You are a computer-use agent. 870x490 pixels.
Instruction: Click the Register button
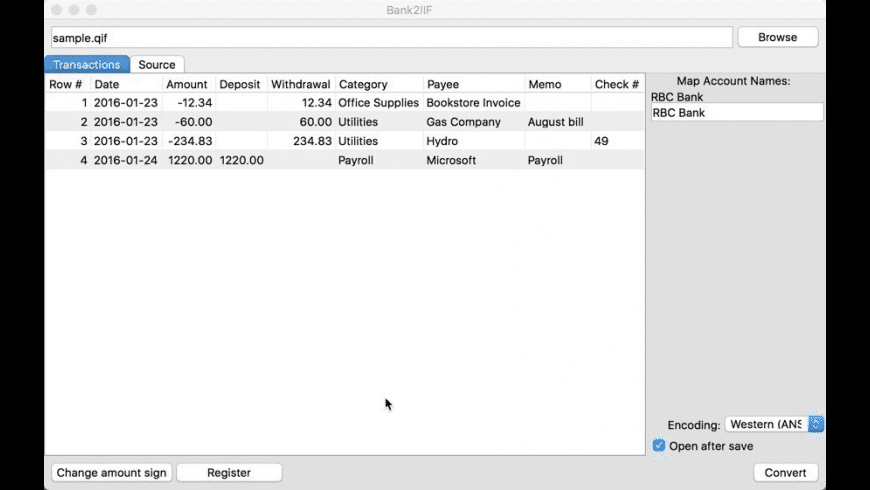pos(229,473)
